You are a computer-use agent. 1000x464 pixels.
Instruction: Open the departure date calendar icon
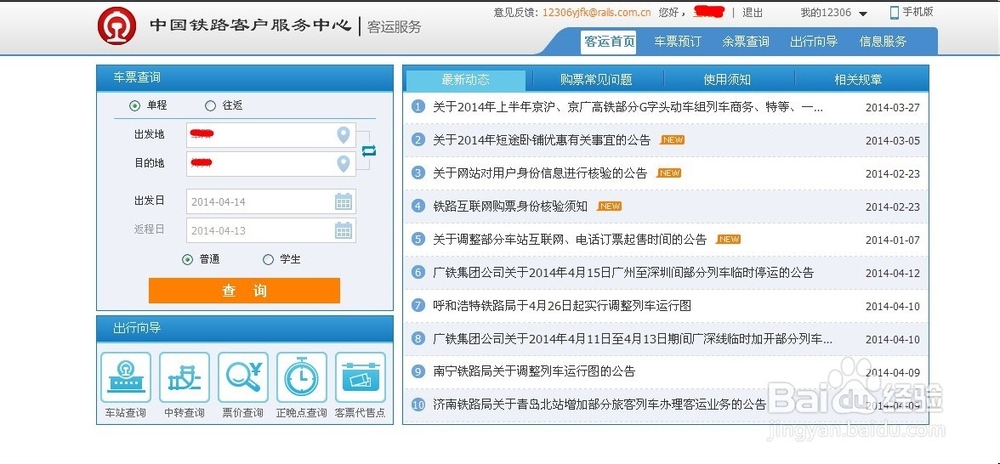(344, 201)
